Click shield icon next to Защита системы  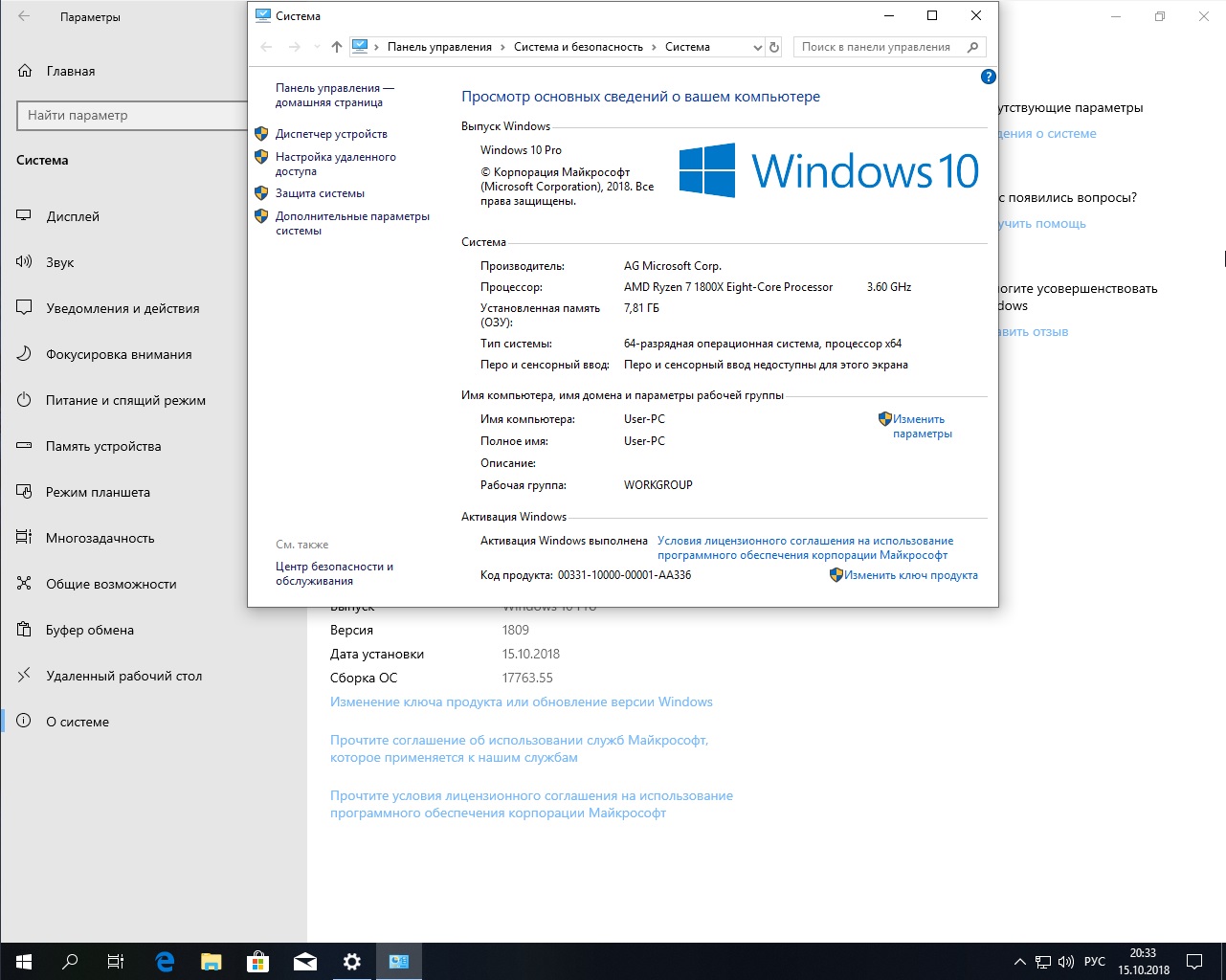coord(261,192)
